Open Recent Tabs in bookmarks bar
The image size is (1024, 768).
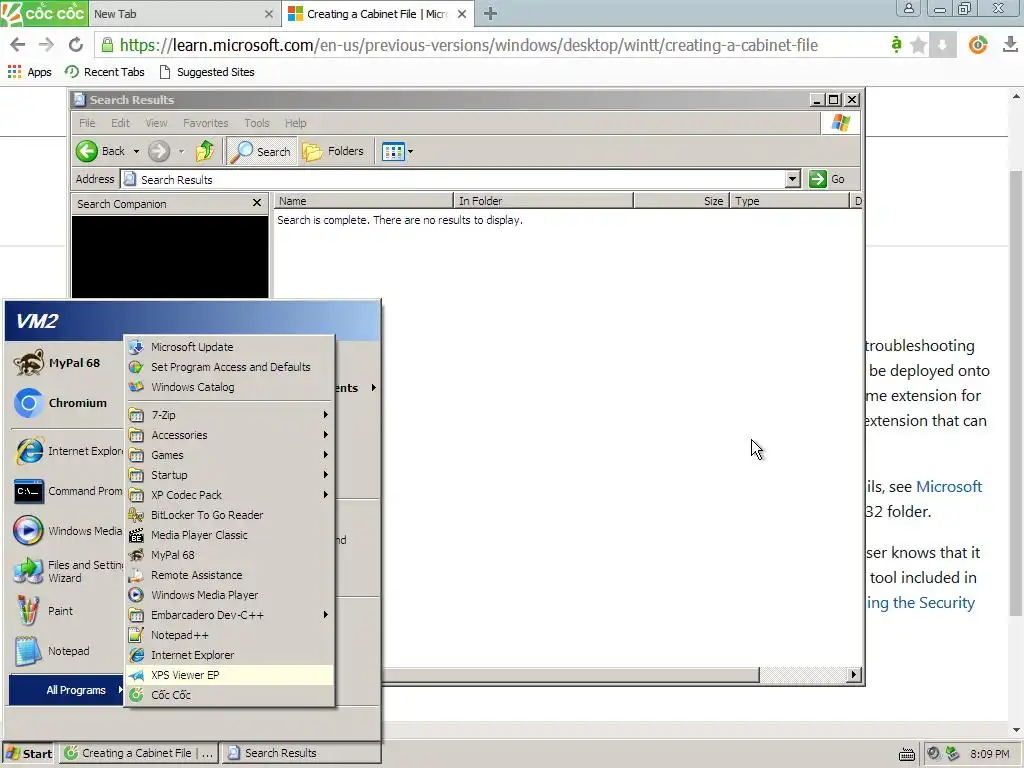coord(104,72)
